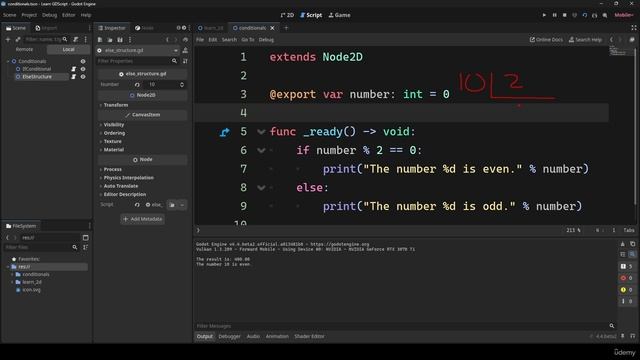Open script attached to ElseStructure node
Image resolution: width=640 pixels, height=360 pixels.
tap(73, 77)
